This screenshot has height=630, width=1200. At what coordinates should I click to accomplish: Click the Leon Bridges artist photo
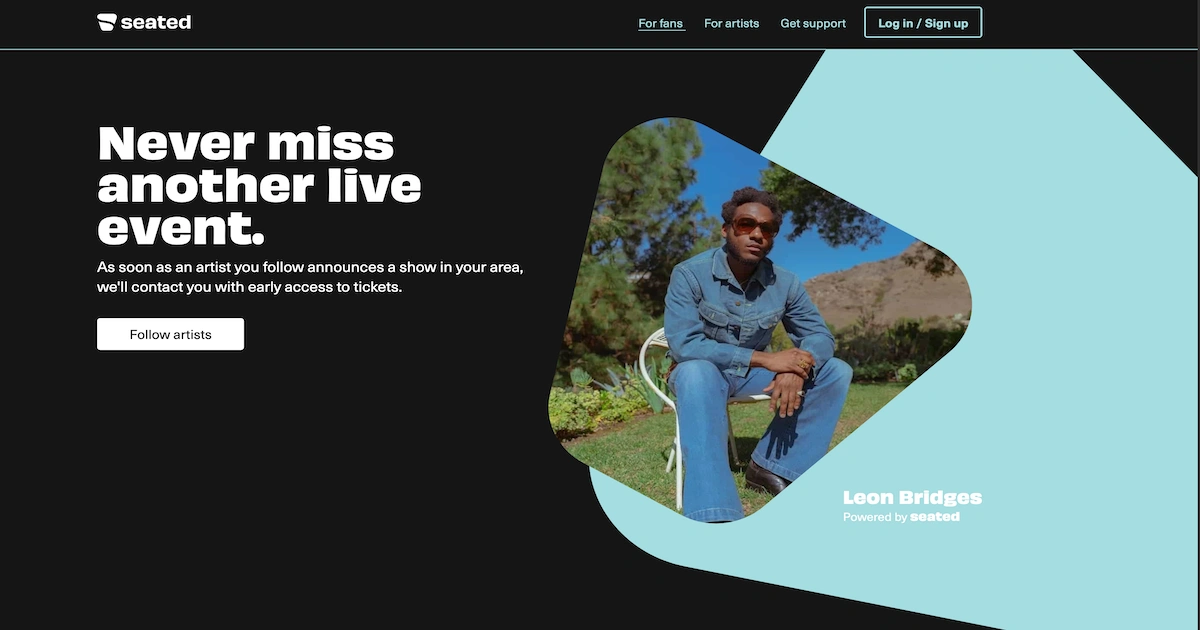click(760, 320)
